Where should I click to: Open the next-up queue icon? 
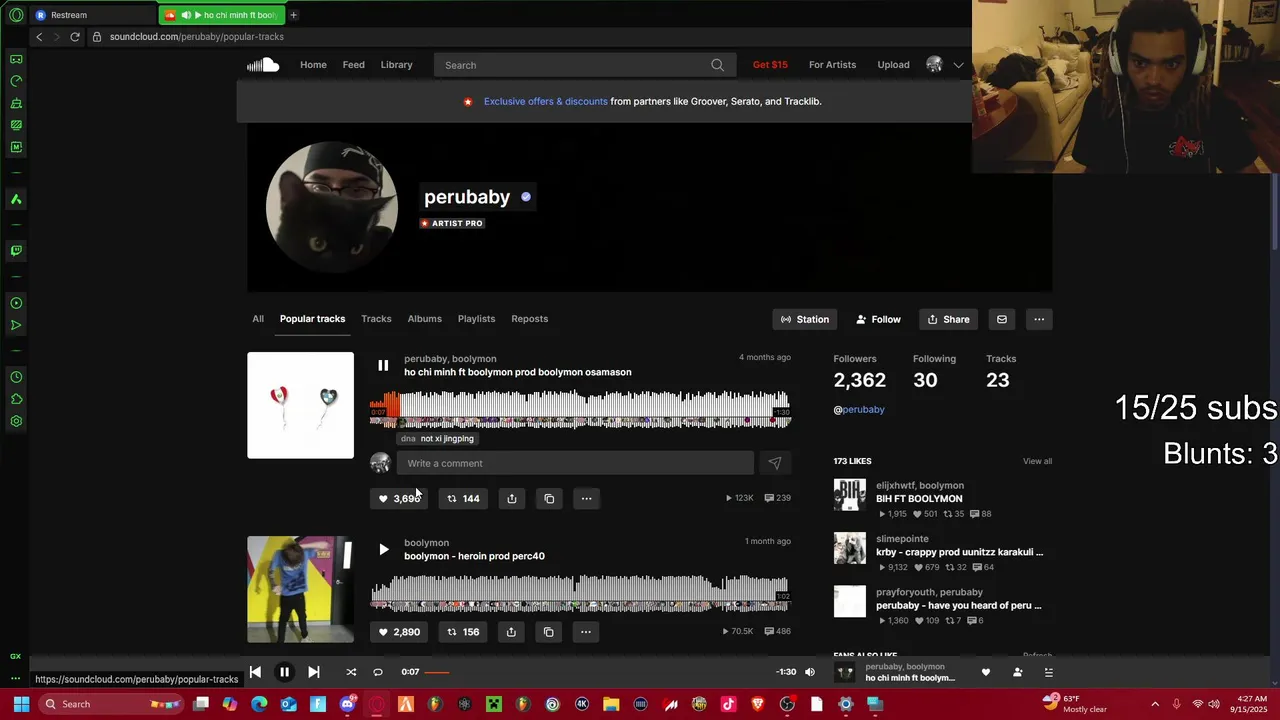1048,672
